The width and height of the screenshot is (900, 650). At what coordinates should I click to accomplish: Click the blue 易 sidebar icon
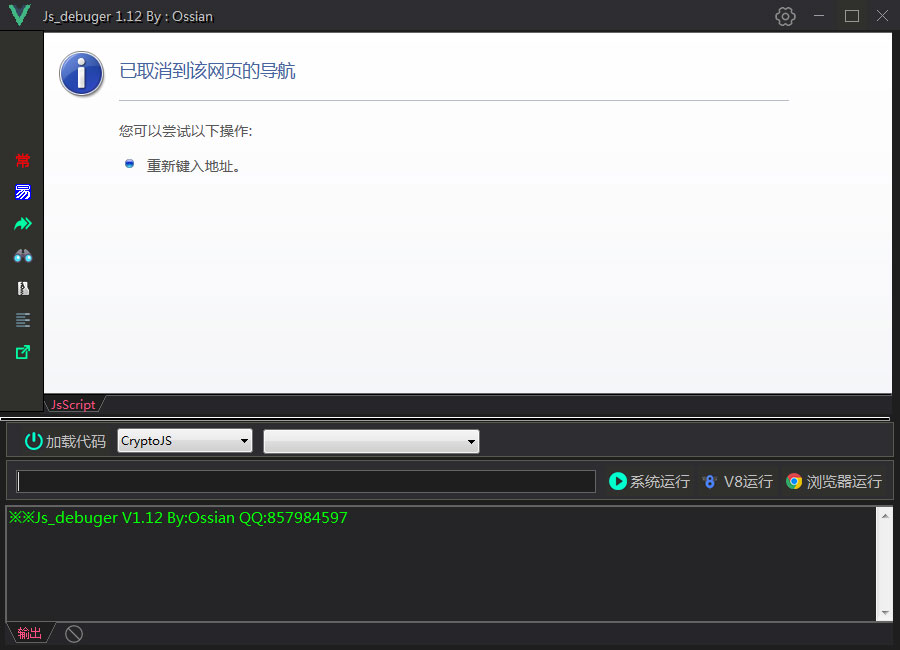(x=22, y=192)
